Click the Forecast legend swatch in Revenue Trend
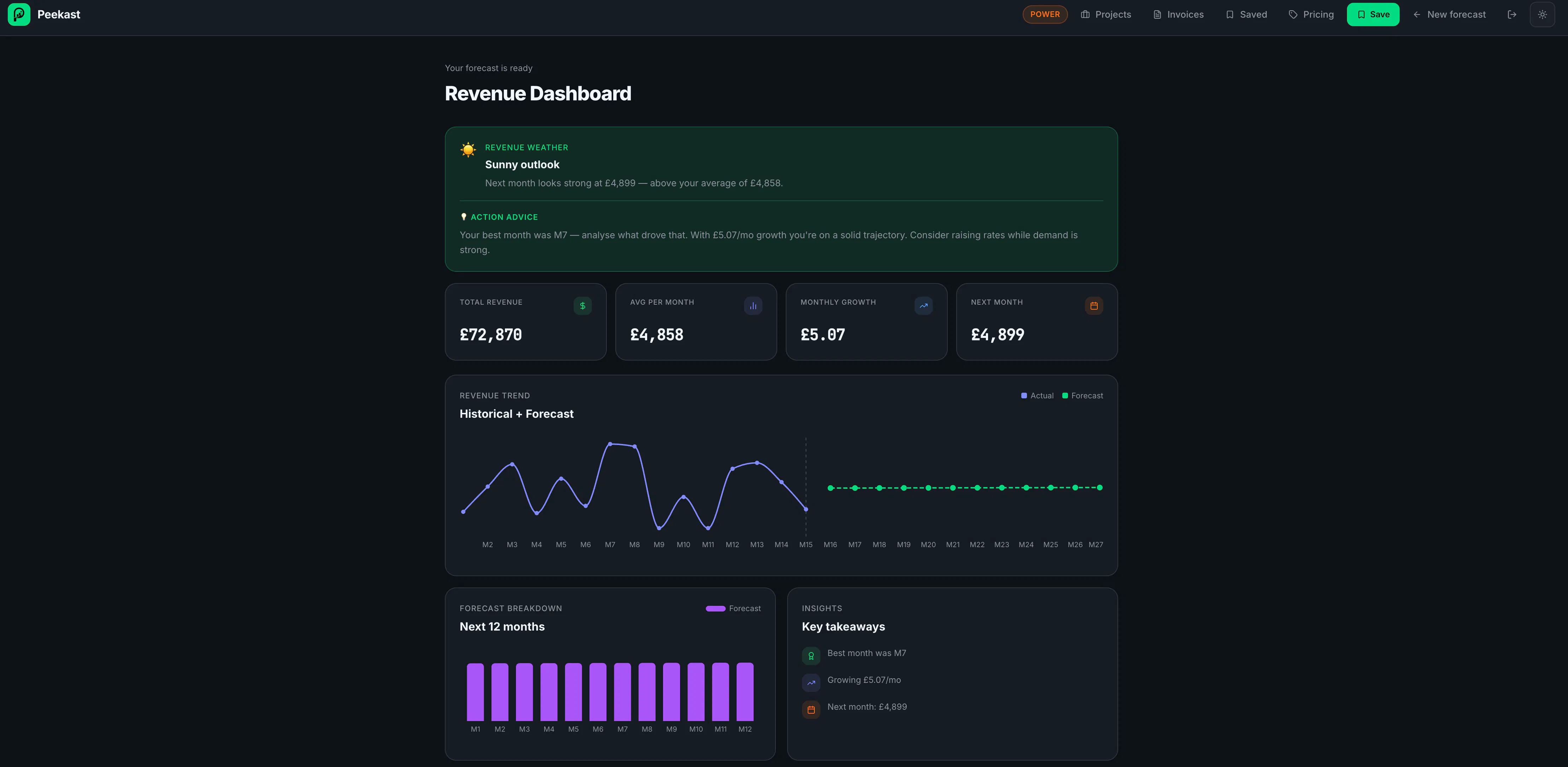The image size is (1568, 767). pos(1065,396)
